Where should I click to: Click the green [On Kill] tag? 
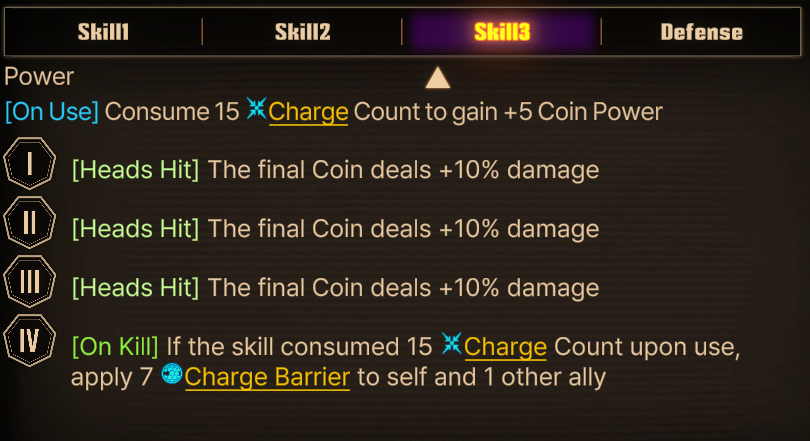tap(115, 347)
